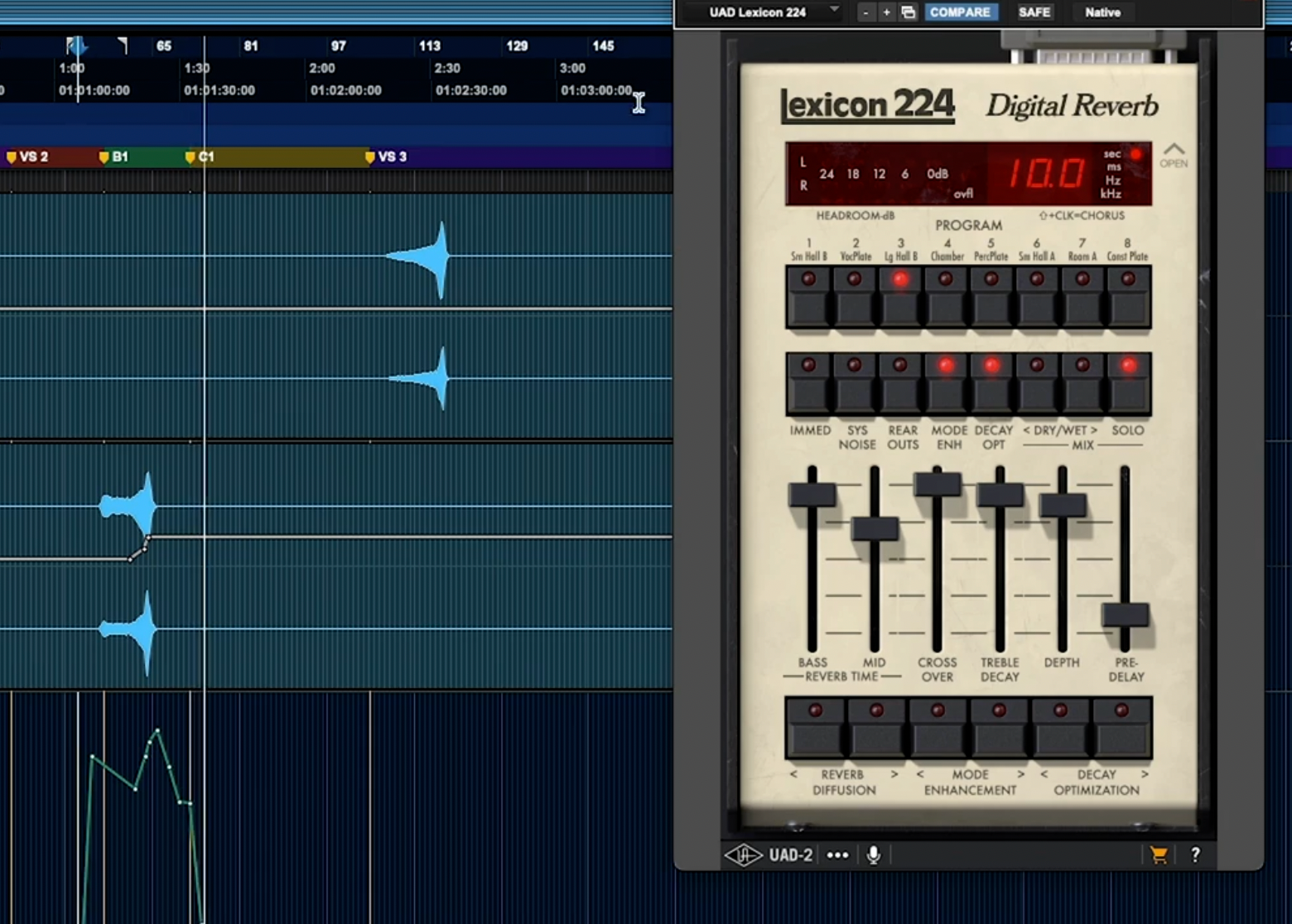The image size is (1292, 924).
Task: Click the reverb diffusion decrease button
Action: coord(815,728)
